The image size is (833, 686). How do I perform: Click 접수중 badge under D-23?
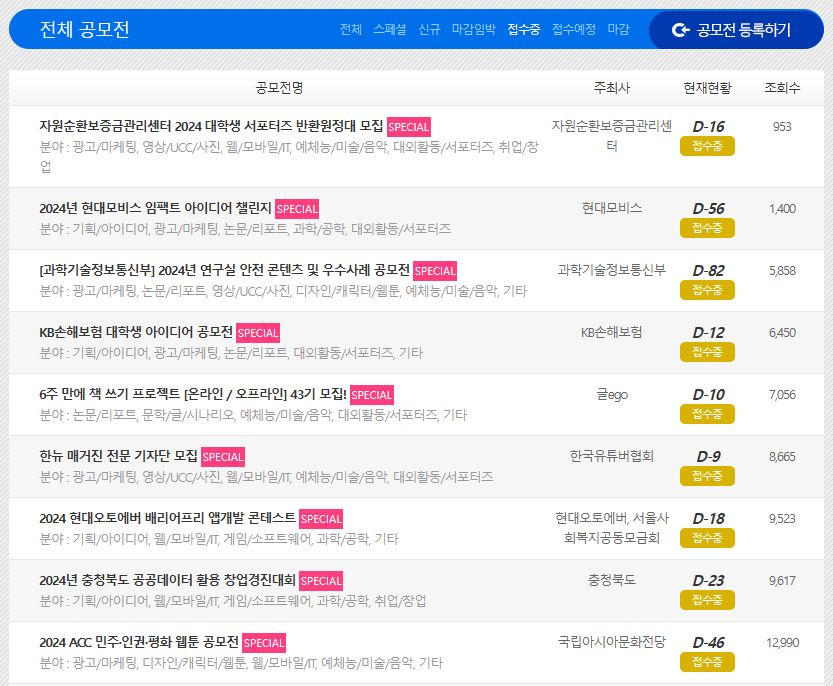tap(707, 600)
